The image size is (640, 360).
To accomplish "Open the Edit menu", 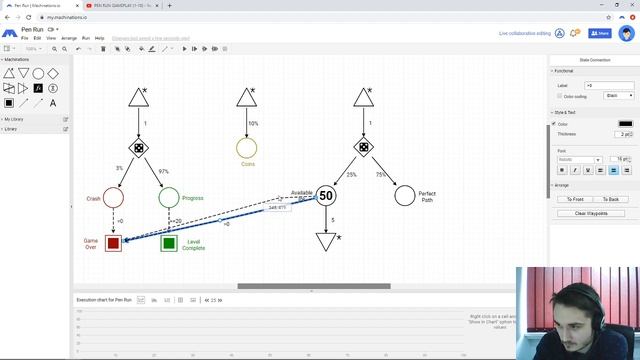I will pyautogui.click(x=37, y=38).
